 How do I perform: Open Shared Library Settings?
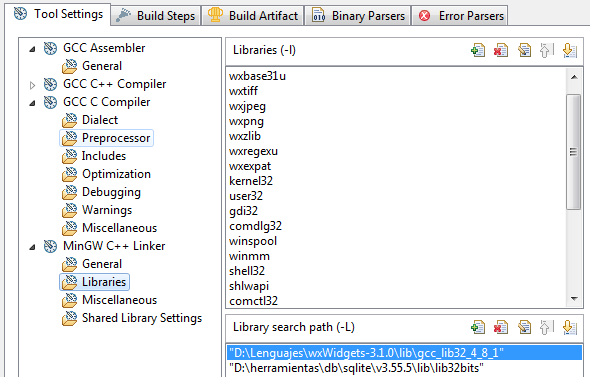click(142, 318)
